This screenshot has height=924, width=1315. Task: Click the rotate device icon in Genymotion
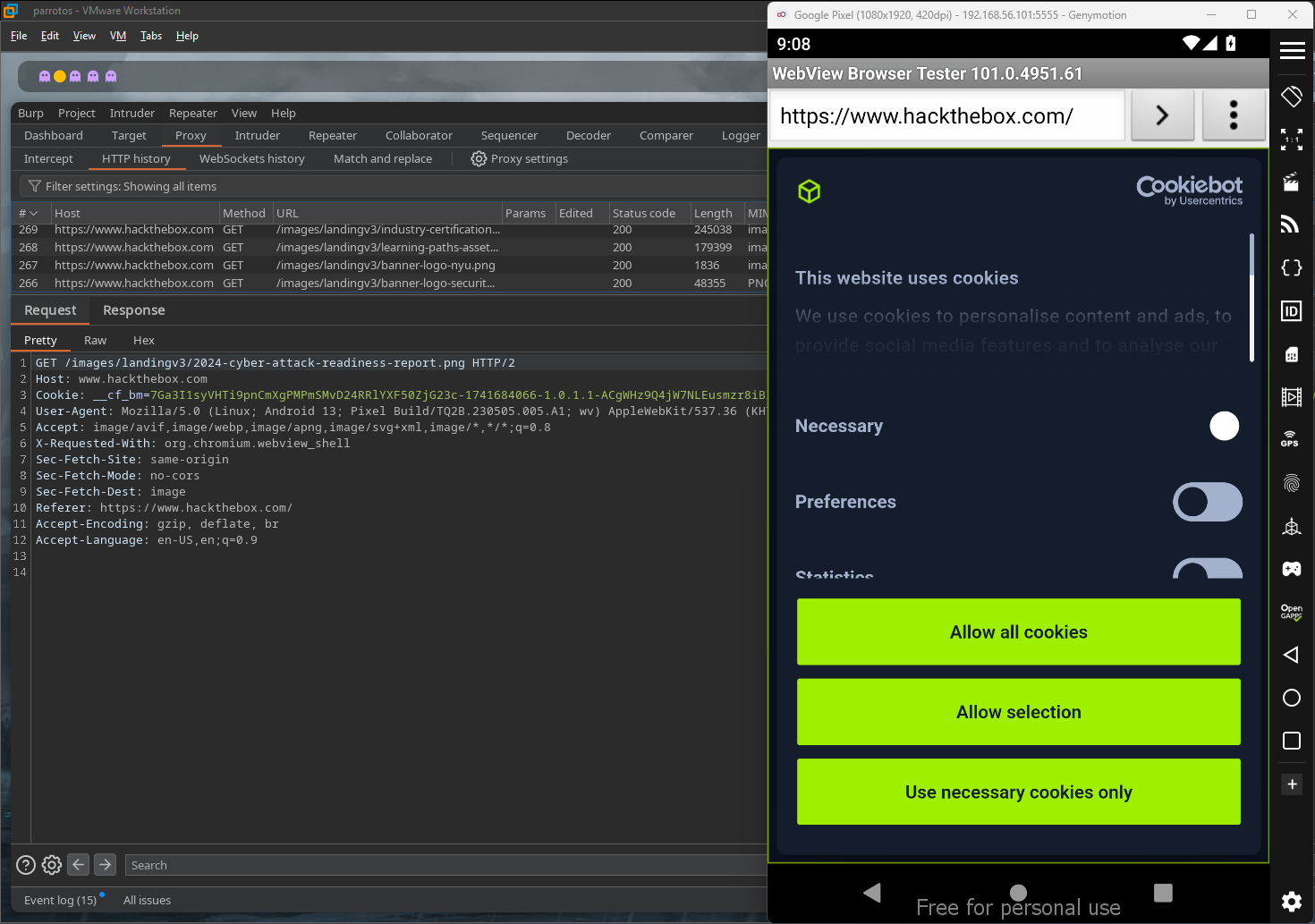(1292, 96)
